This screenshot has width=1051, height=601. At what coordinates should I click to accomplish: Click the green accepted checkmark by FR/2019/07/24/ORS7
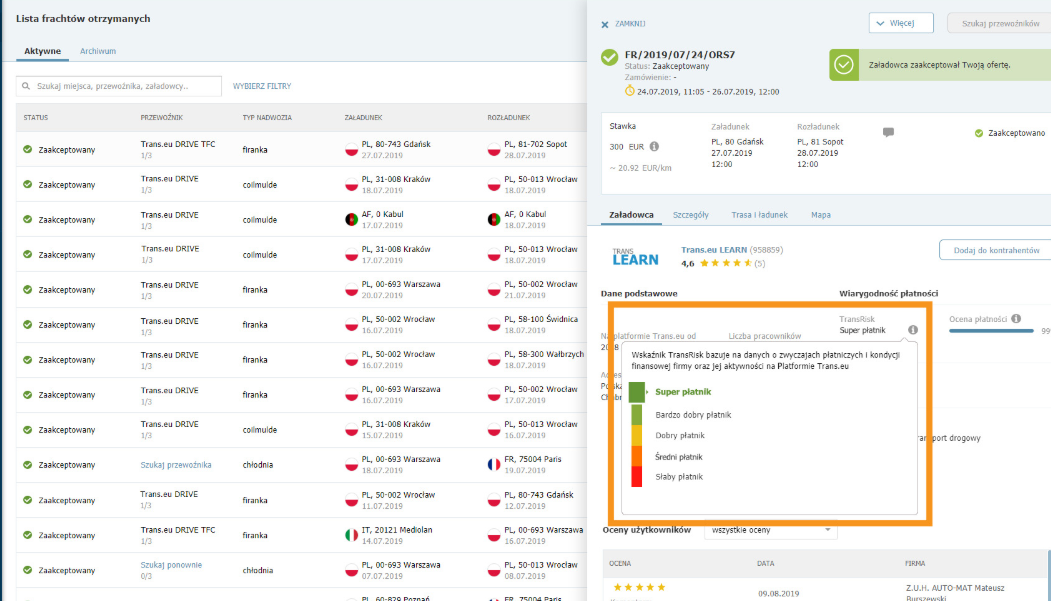point(609,58)
